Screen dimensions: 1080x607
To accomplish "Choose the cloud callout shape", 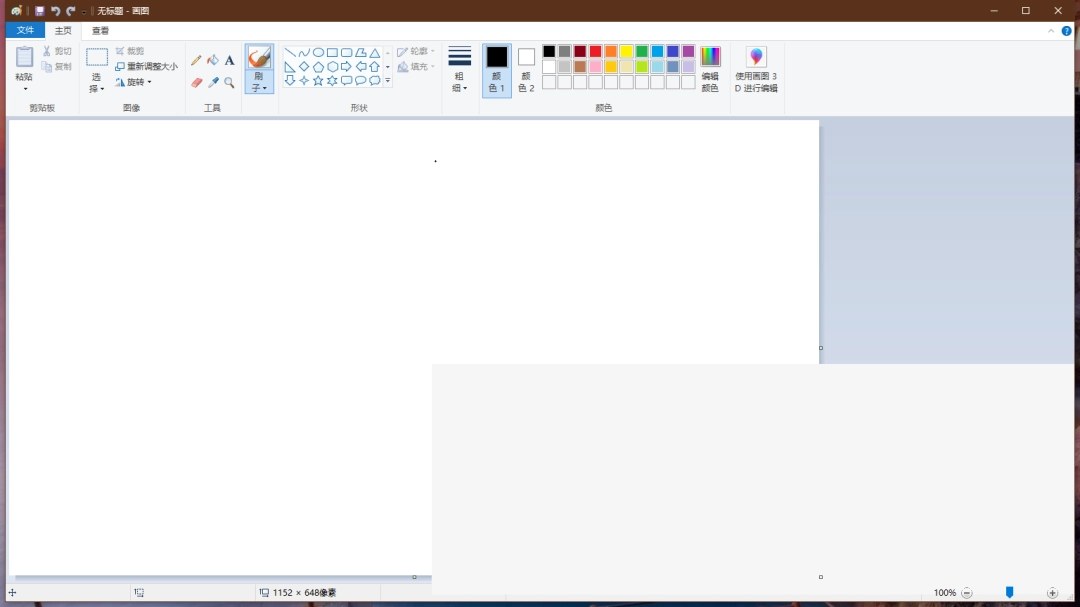I will click(x=375, y=81).
